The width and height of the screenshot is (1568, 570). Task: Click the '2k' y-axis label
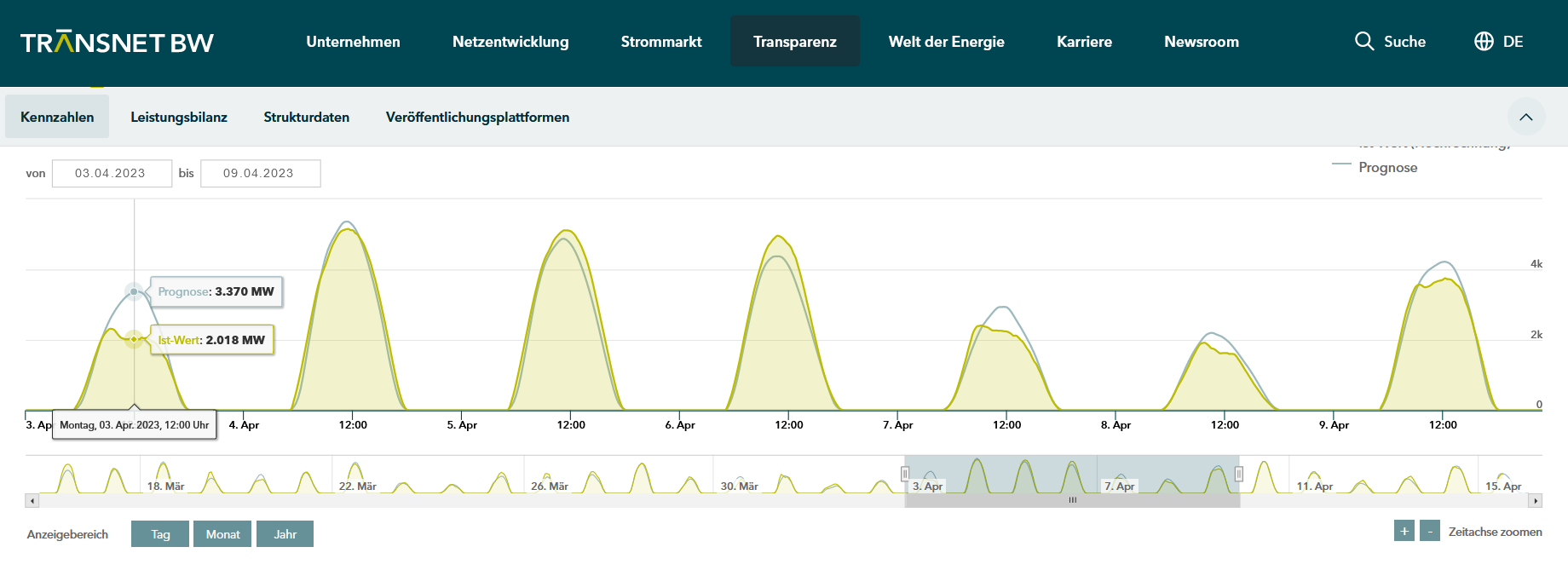click(x=1536, y=334)
